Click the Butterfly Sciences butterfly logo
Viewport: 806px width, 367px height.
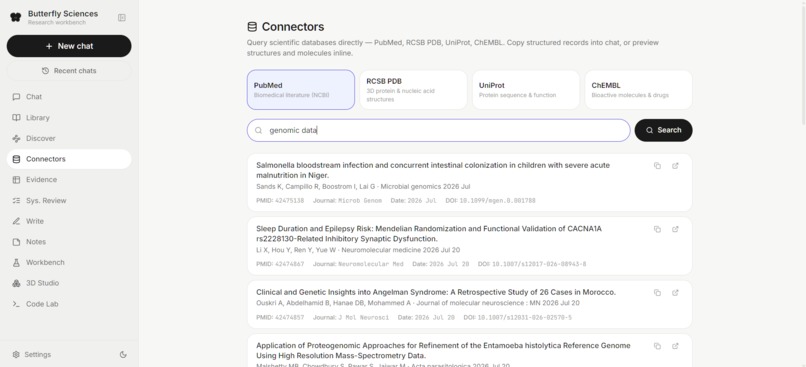pos(15,17)
